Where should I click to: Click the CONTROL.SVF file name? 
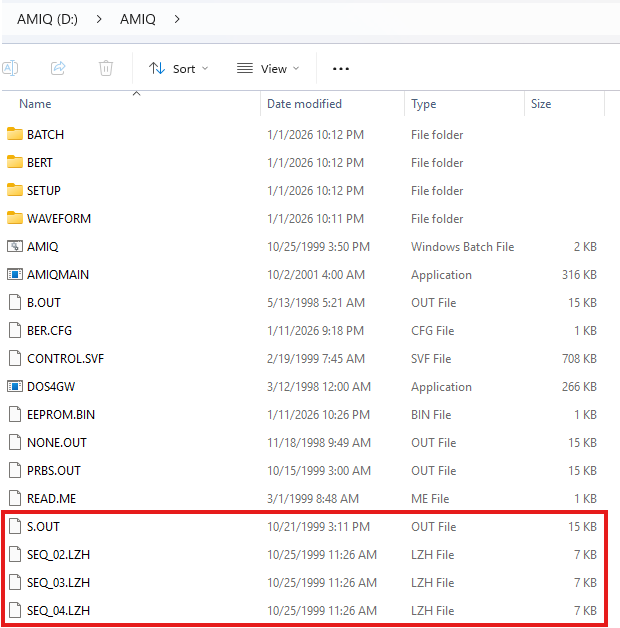65,359
